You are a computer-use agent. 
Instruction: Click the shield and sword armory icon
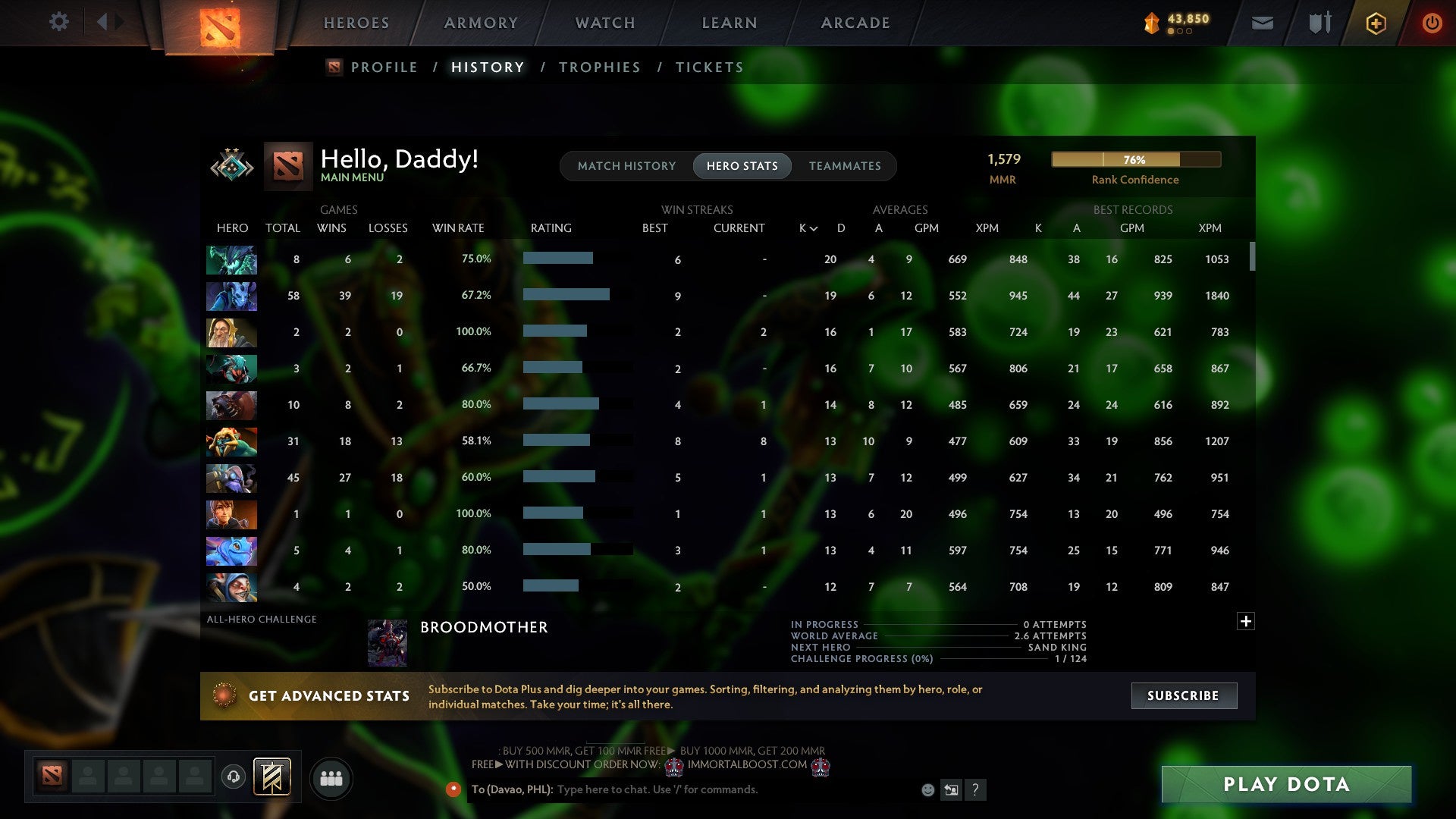click(x=1319, y=23)
